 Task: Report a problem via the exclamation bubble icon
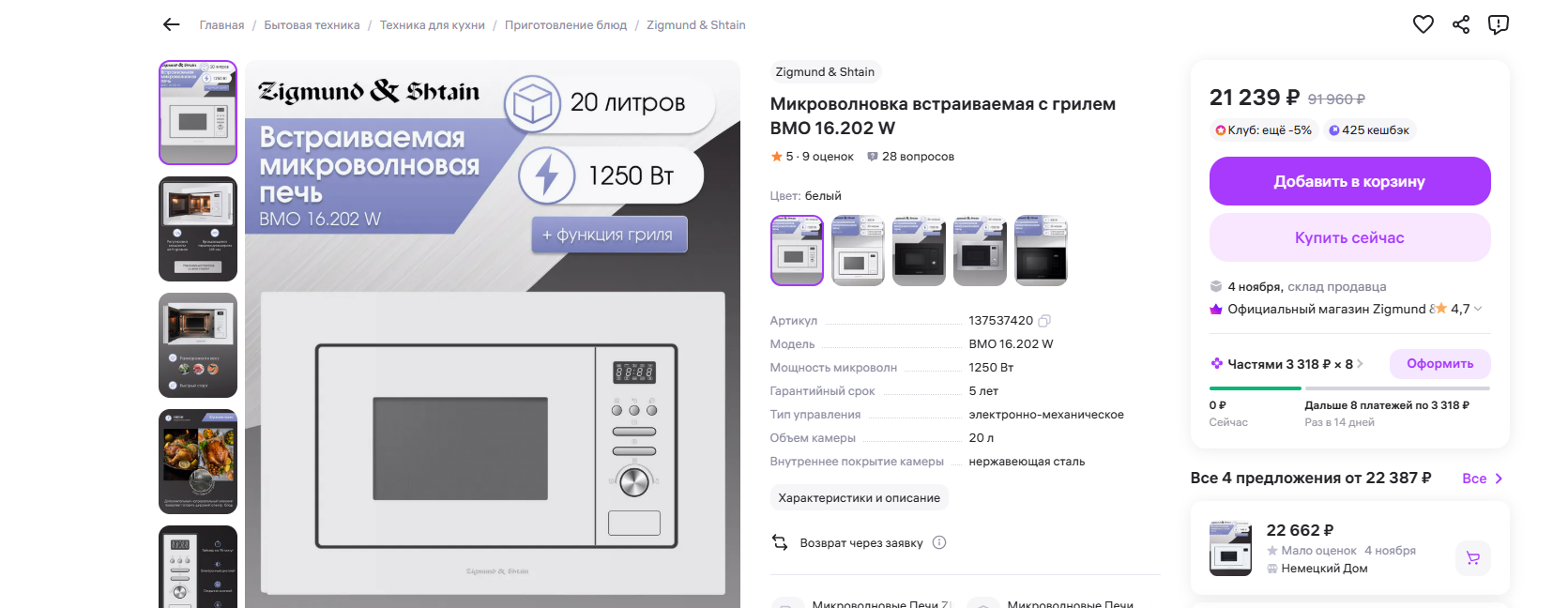click(x=1499, y=24)
